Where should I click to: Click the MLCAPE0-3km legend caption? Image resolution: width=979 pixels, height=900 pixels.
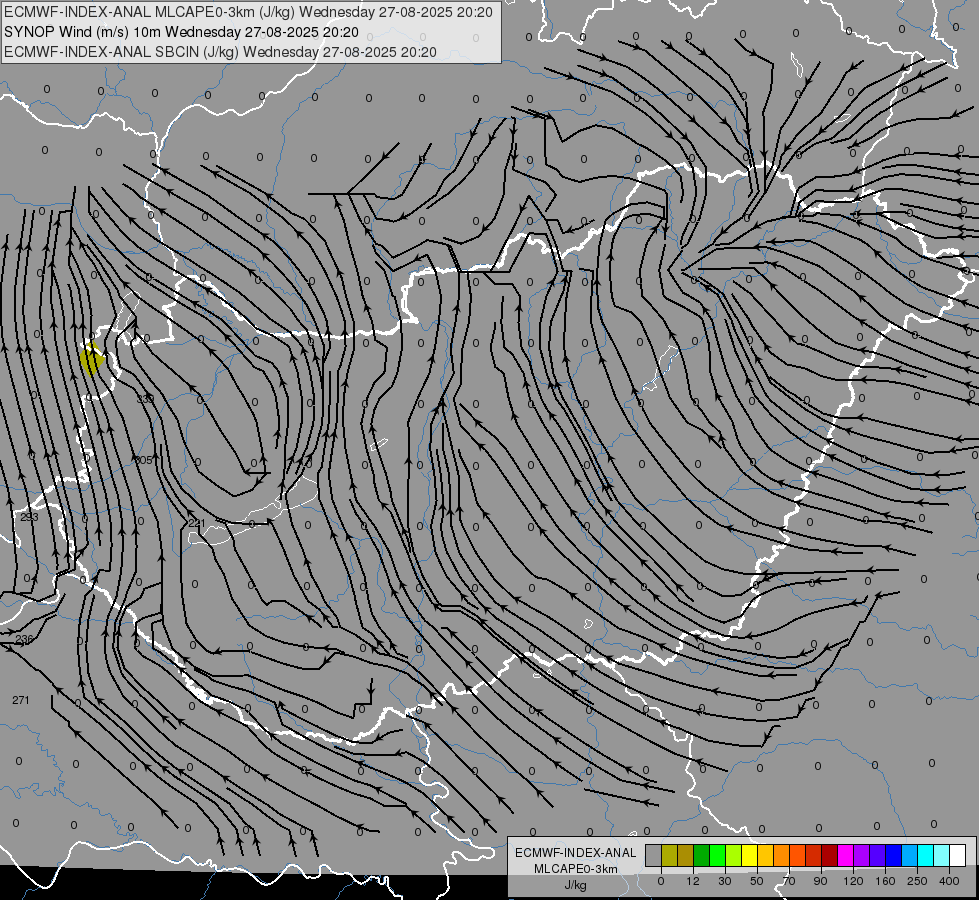575,869
